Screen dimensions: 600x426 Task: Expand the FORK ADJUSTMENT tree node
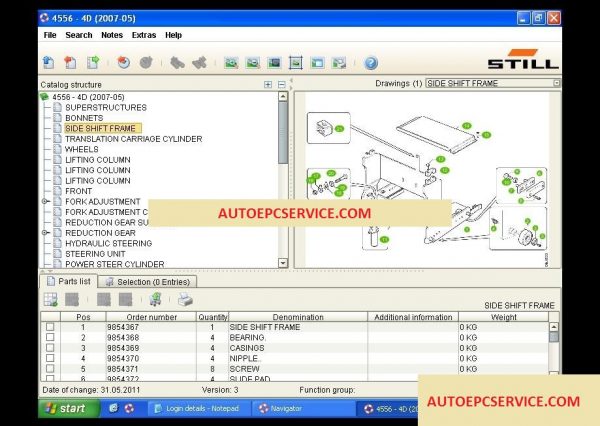(x=45, y=201)
